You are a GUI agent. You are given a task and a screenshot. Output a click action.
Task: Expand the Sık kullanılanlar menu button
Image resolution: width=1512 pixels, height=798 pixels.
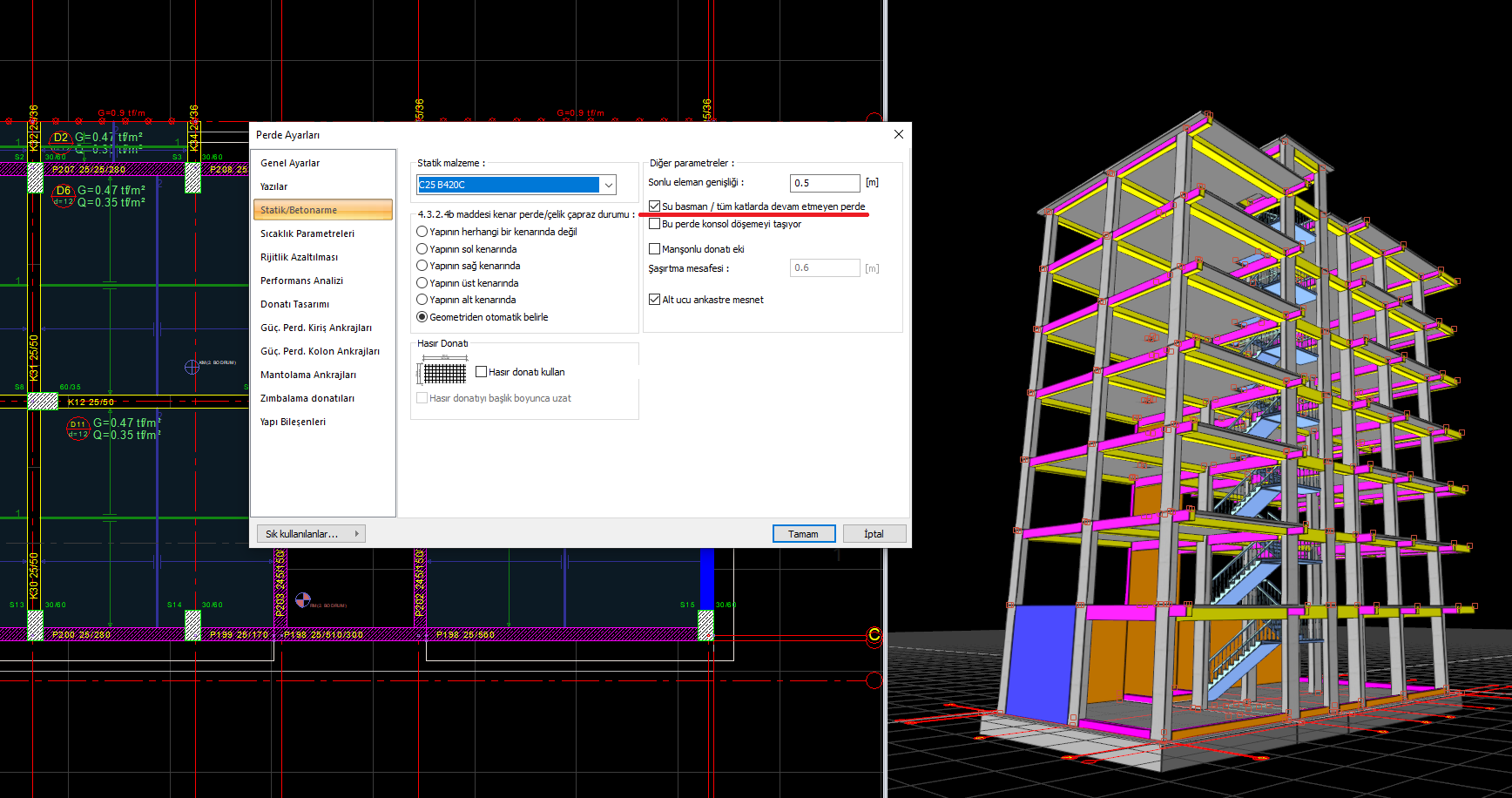coord(311,534)
